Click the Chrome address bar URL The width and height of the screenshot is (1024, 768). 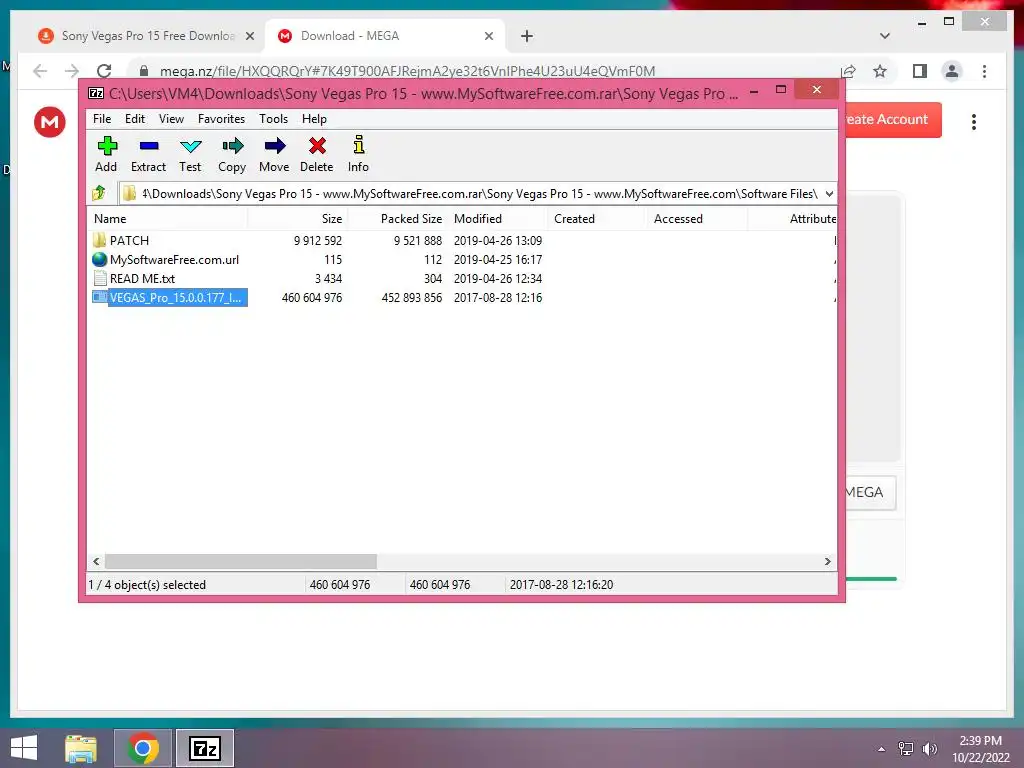point(408,71)
